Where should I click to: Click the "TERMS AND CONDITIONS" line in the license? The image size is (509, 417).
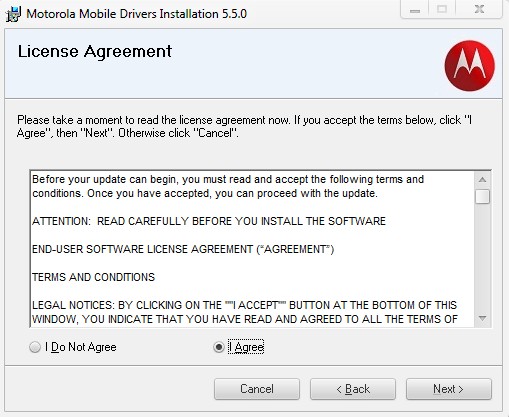click(x=93, y=277)
